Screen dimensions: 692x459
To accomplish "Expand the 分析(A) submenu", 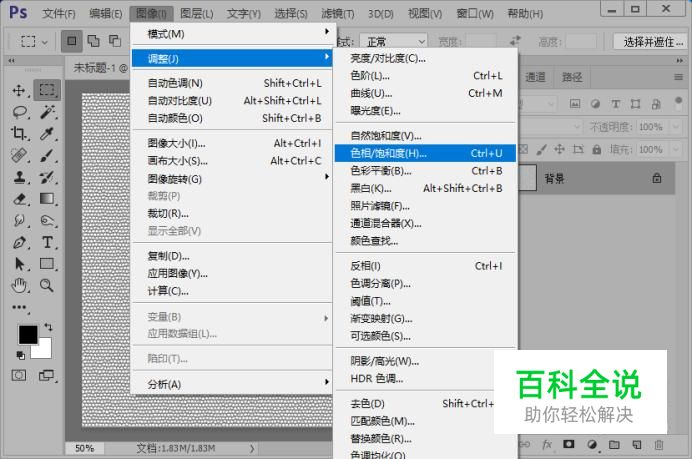I will tap(232, 384).
